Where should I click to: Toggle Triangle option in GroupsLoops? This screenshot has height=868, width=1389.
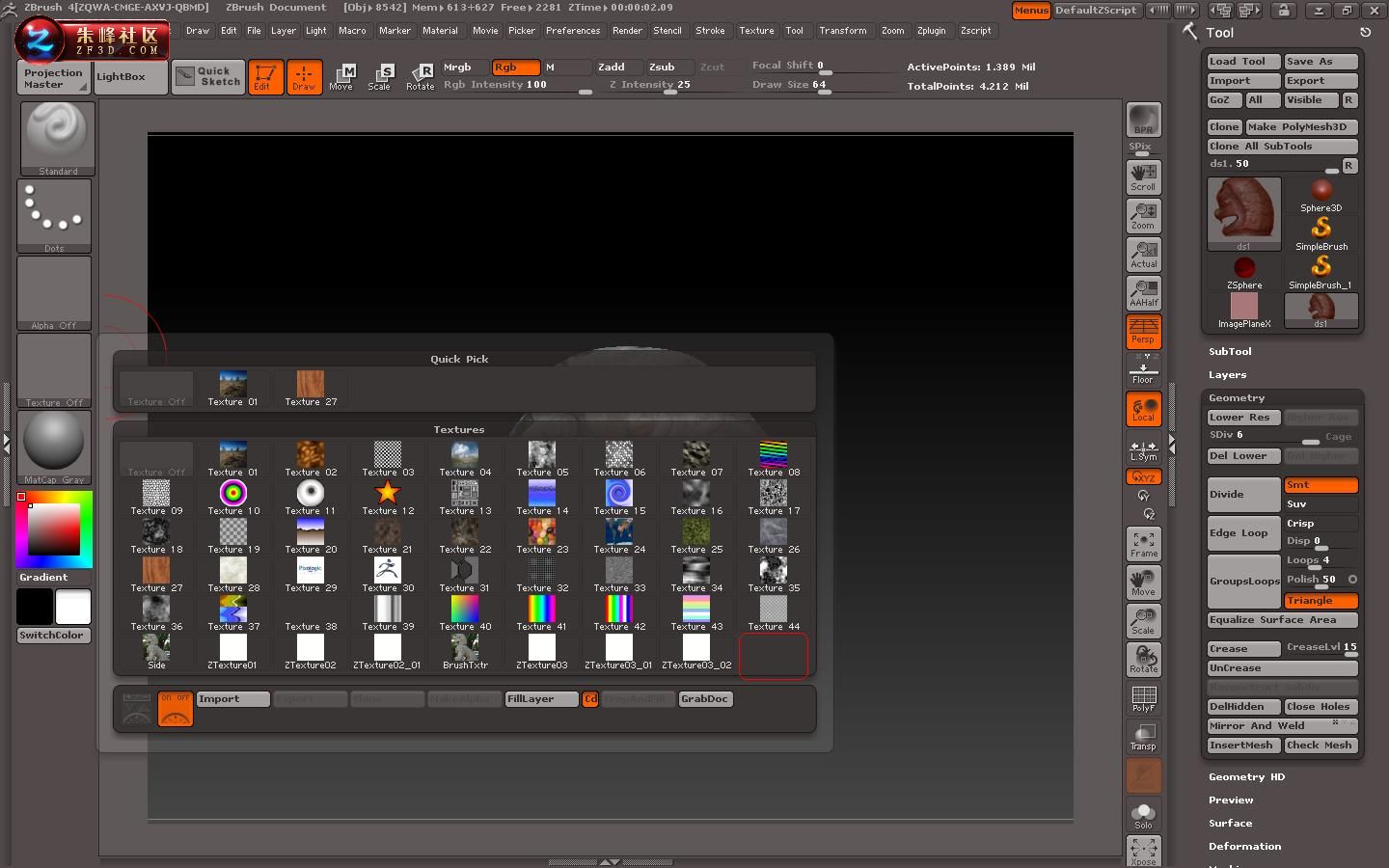coord(1321,600)
